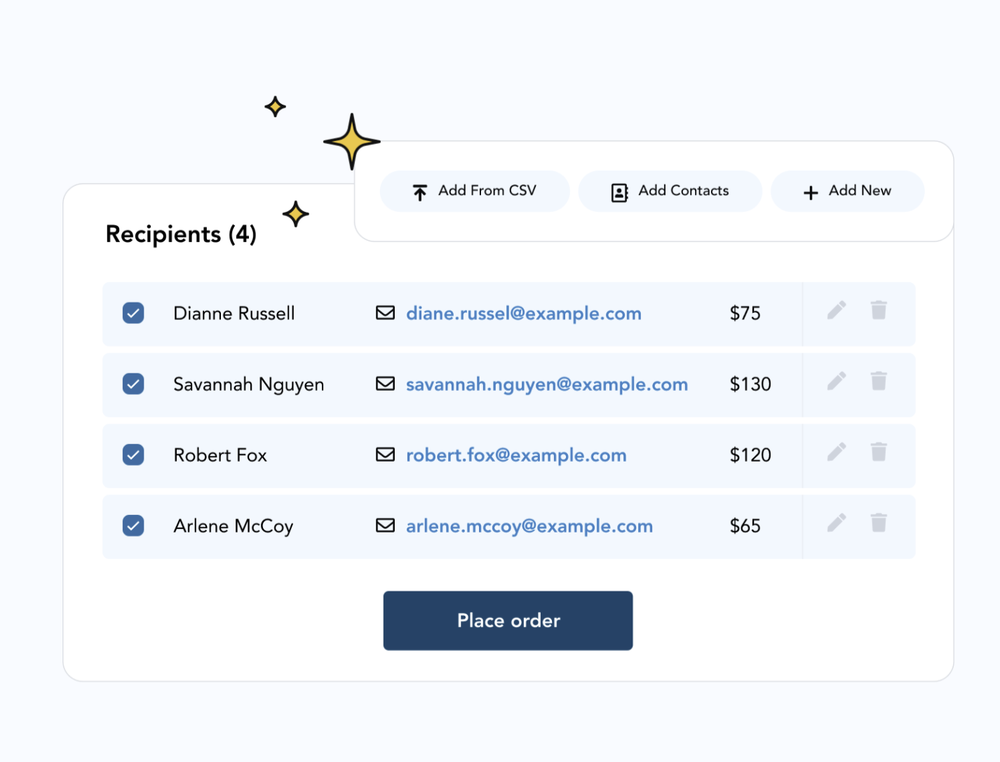Open the diane.russel@example.com email link
1000x762 pixels.
523,313
